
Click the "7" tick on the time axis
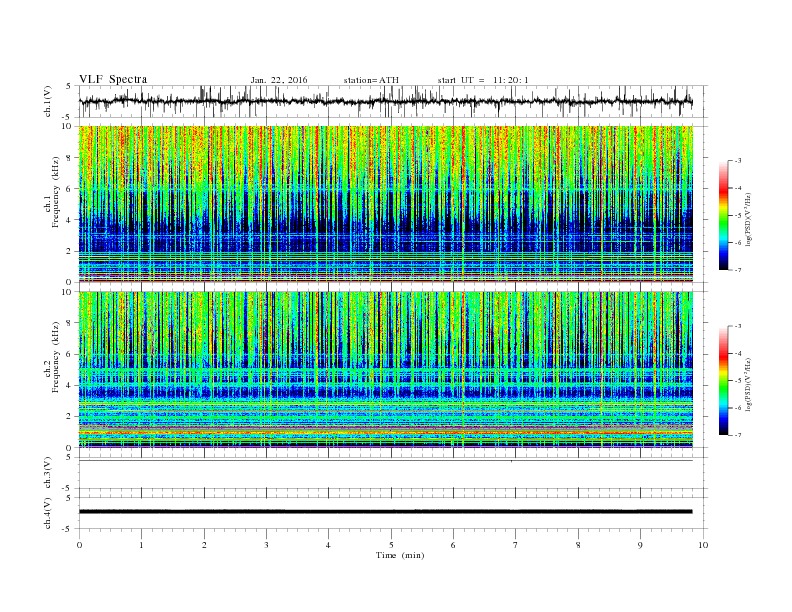coord(516,545)
